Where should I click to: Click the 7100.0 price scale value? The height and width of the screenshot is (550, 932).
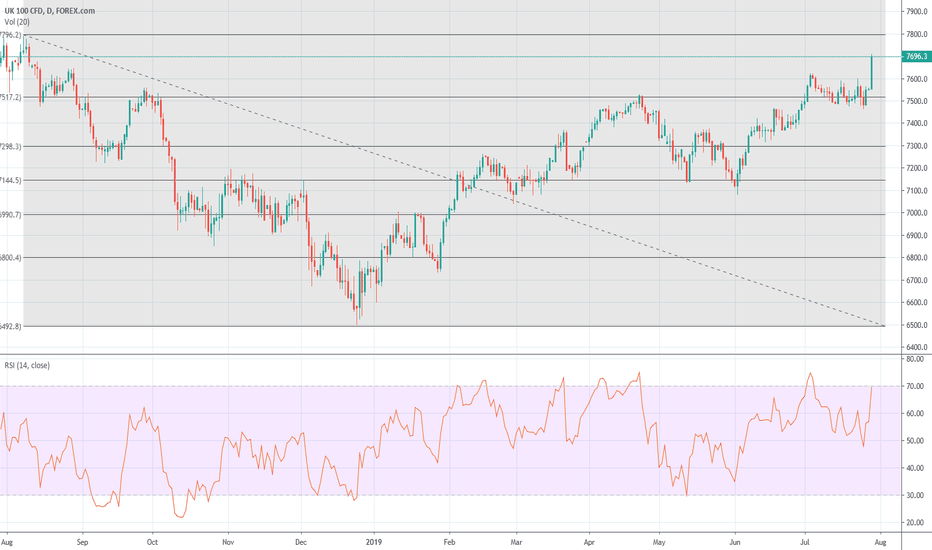coord(917,191)
